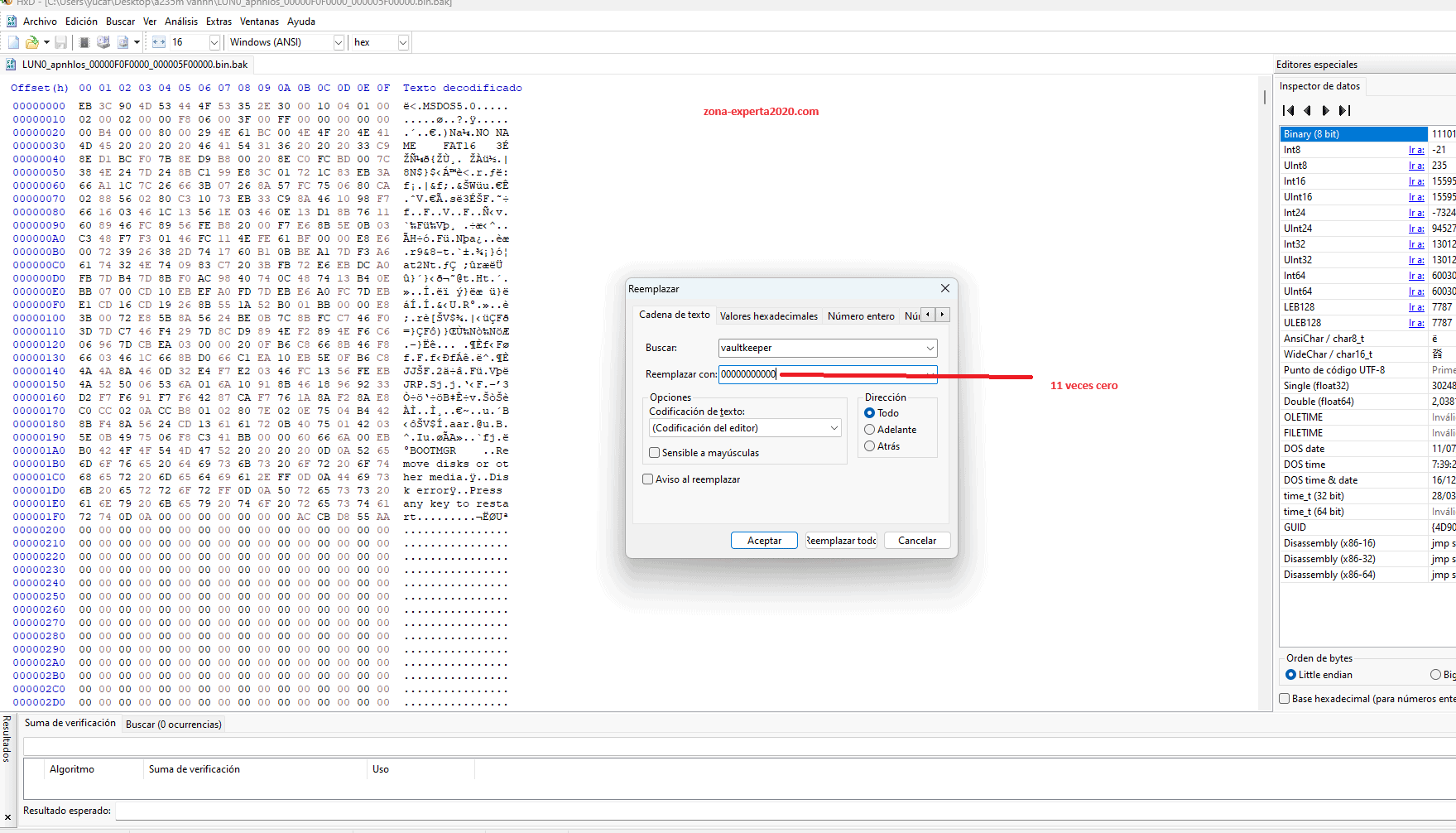Create a new file with the New icon
This screenshot has height=833, width=1456.
(12, 41)
